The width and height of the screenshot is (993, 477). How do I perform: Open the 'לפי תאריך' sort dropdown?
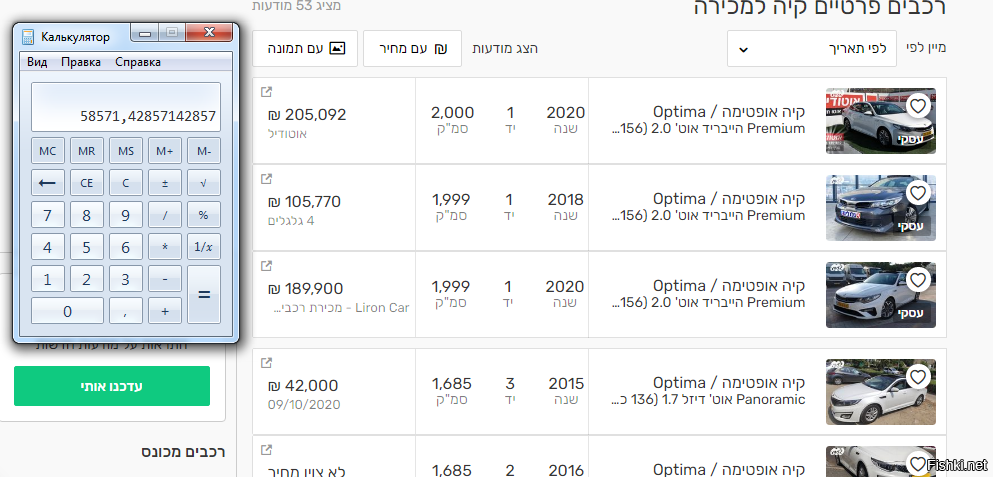click(x=811, y=48)
